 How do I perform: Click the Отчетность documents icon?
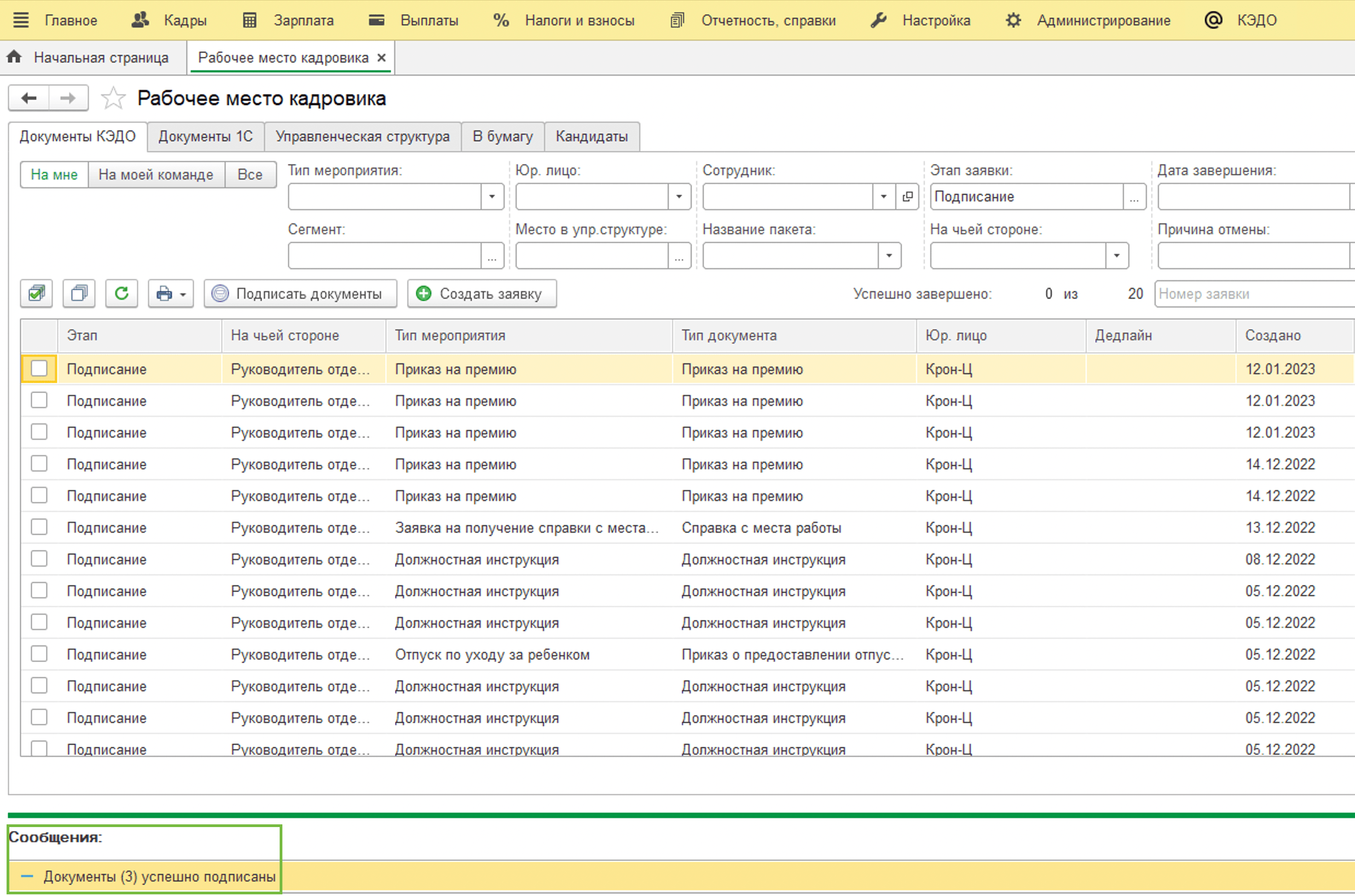(677, 20)
